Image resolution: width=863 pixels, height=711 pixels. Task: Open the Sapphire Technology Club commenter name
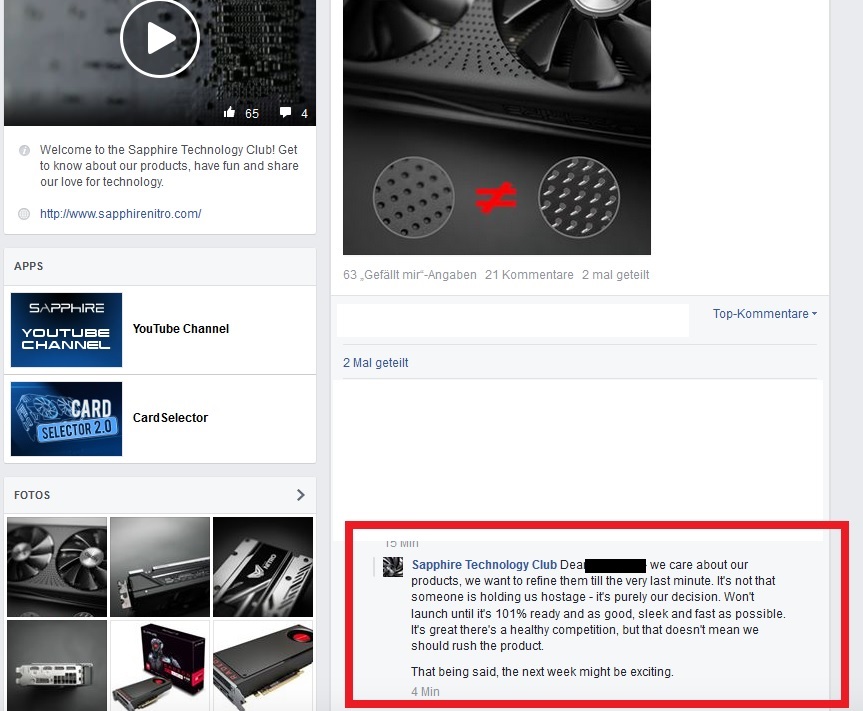coord(484,565)
